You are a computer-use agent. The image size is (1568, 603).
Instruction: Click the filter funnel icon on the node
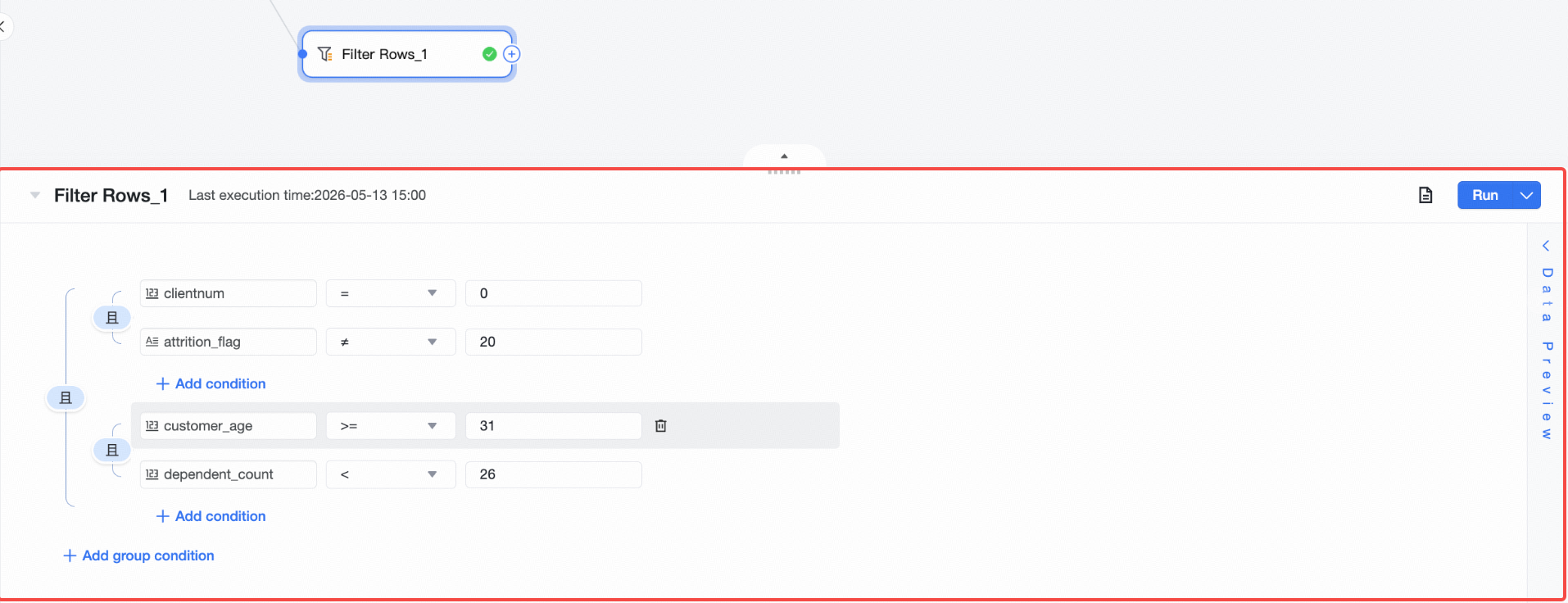coord(325,54)
